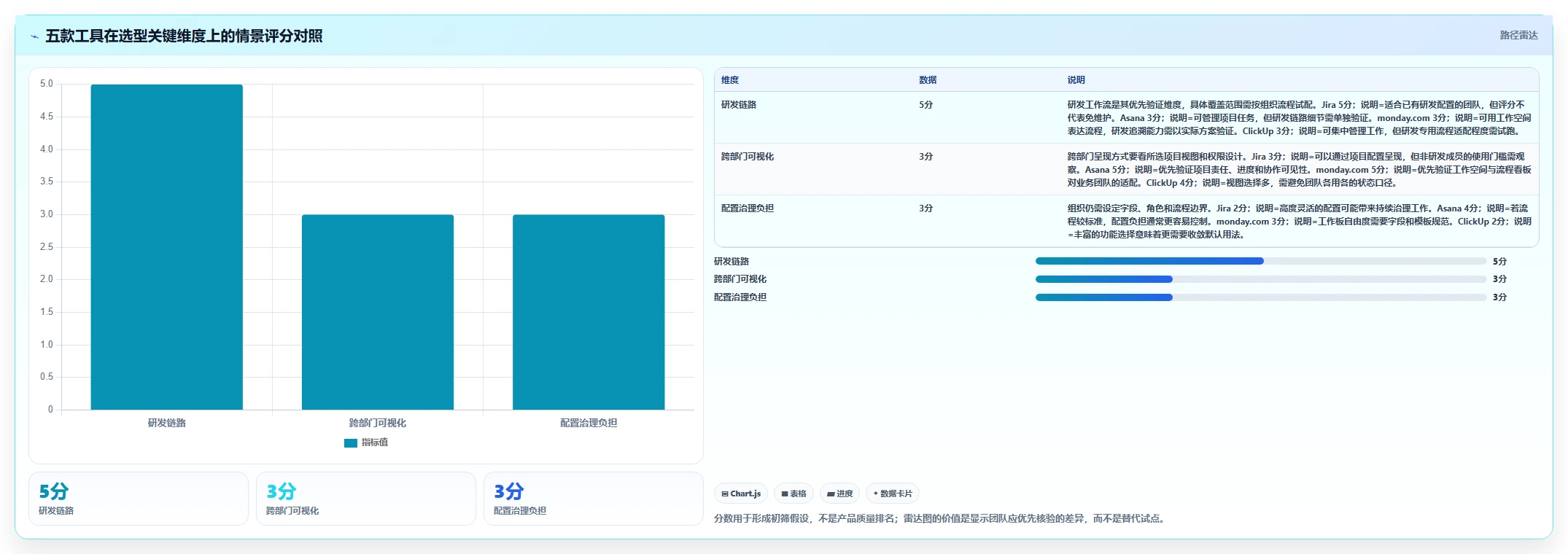Viewport: 1568px width, 554px height.
Task: Click the 配置治理负担 x-axis label
Action: click(589, 423)
